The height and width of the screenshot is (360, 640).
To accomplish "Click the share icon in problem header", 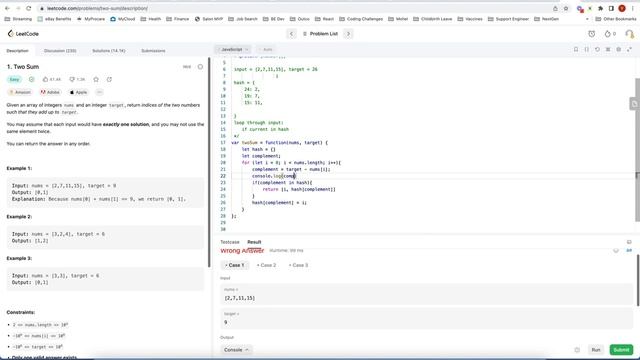I will [x=109, y=80].
